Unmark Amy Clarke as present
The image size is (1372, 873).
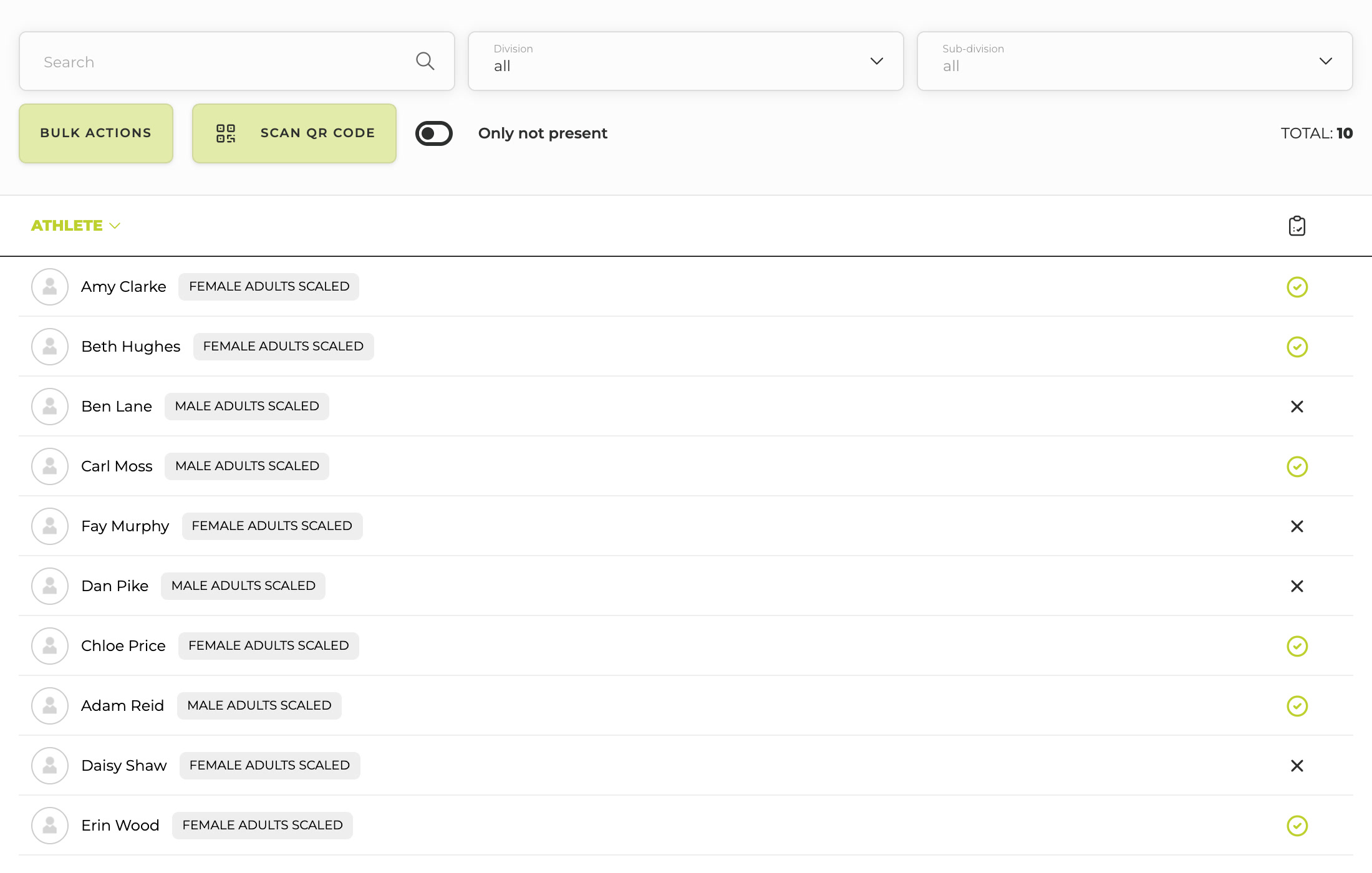point(1297,287)
